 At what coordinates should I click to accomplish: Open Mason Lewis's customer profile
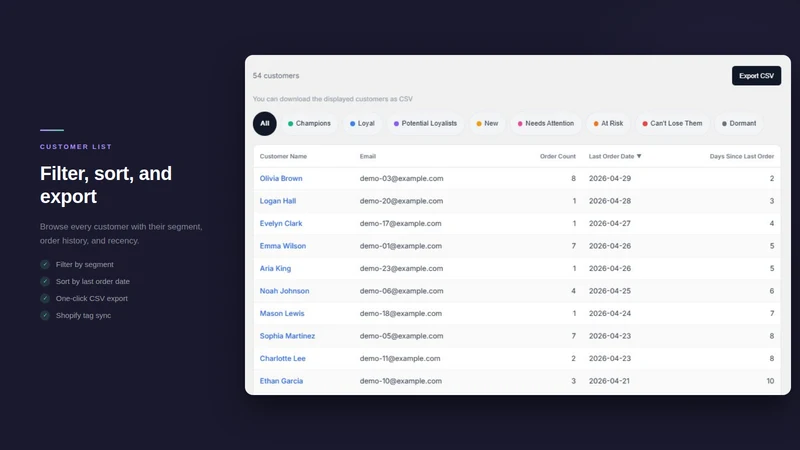[x=282, y=313]
